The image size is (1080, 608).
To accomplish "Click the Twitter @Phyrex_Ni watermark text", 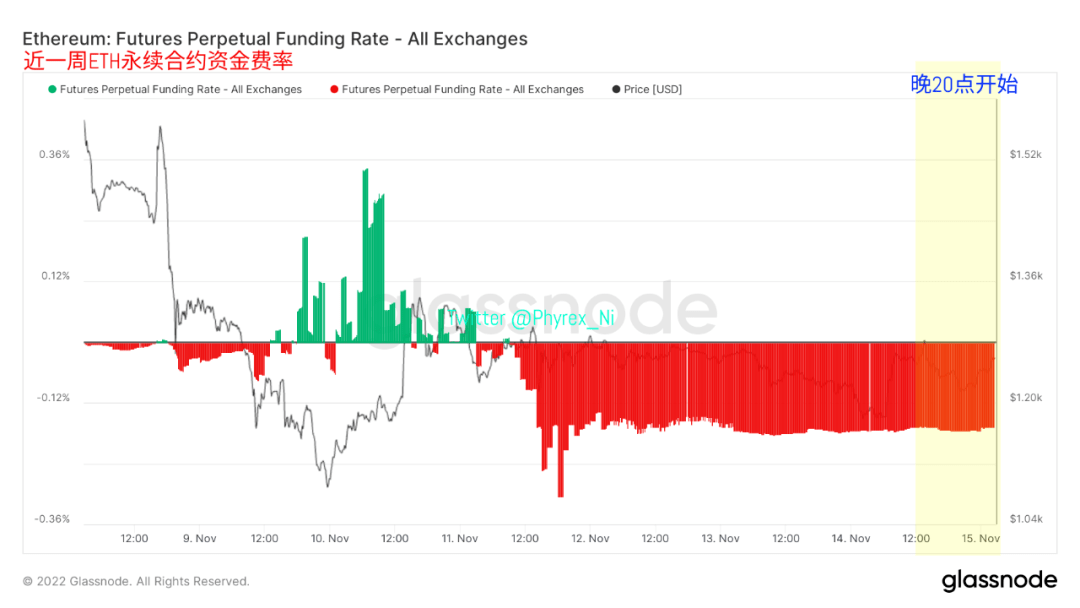I will click(530, 319).
